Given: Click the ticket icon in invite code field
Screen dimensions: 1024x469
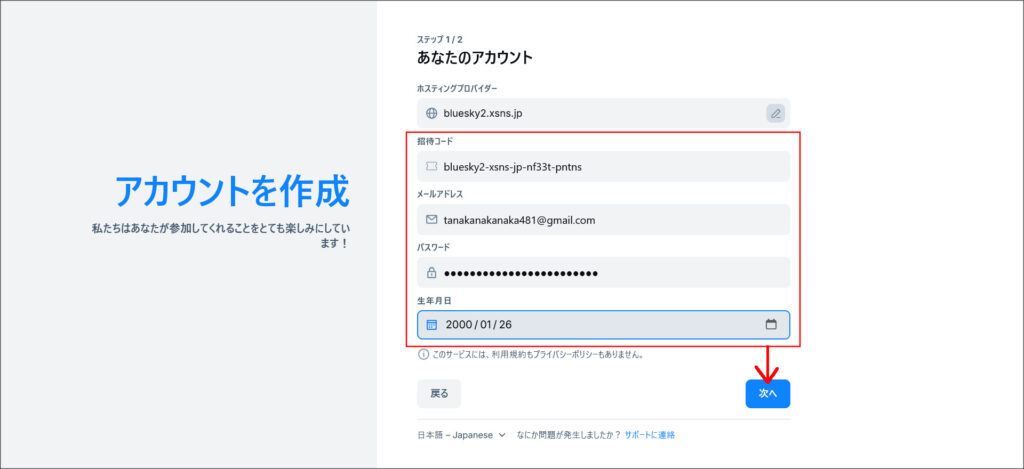Looking at the screenshot, I should click(x=431, y=167).
